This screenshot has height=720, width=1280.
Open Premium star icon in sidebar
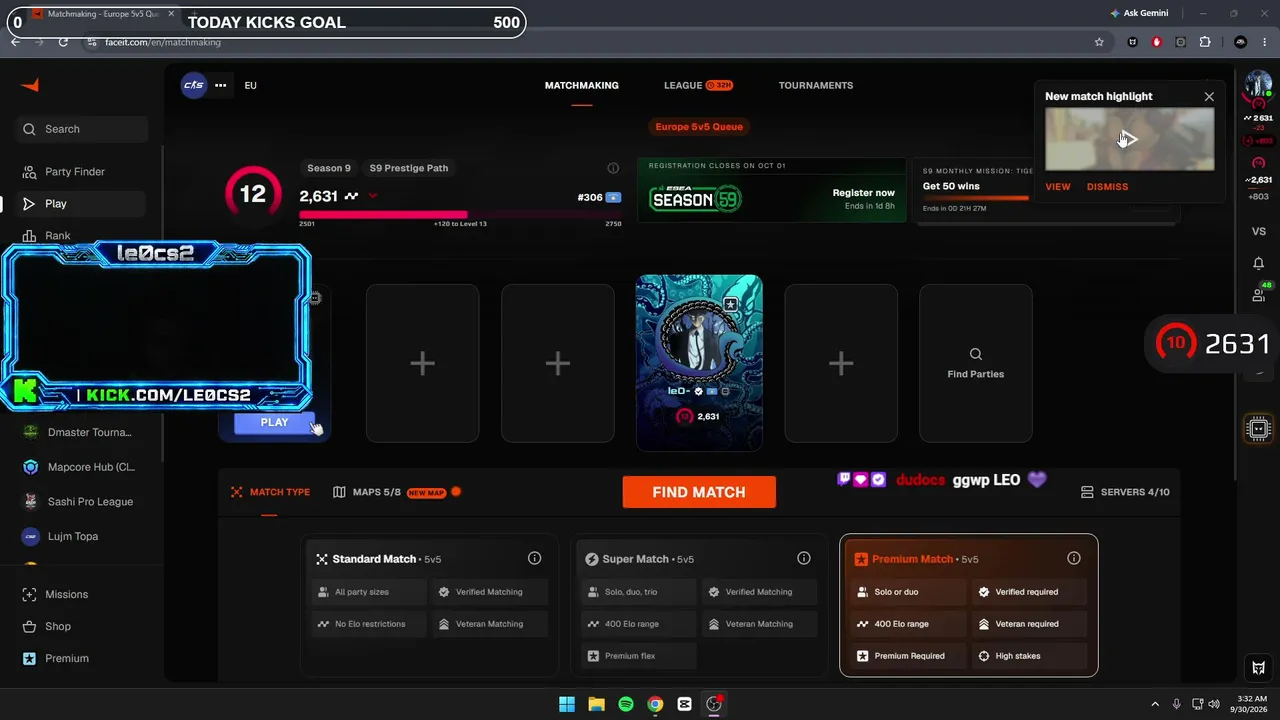click(x=29, y=658)
